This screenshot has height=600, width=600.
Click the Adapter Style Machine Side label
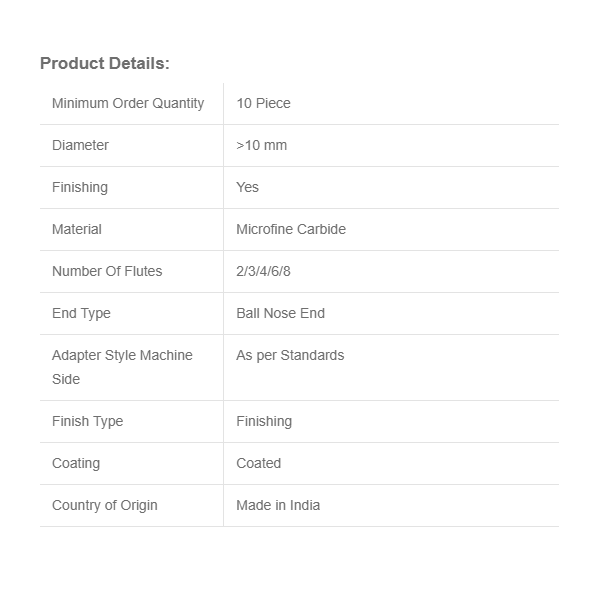pos(122,366)
